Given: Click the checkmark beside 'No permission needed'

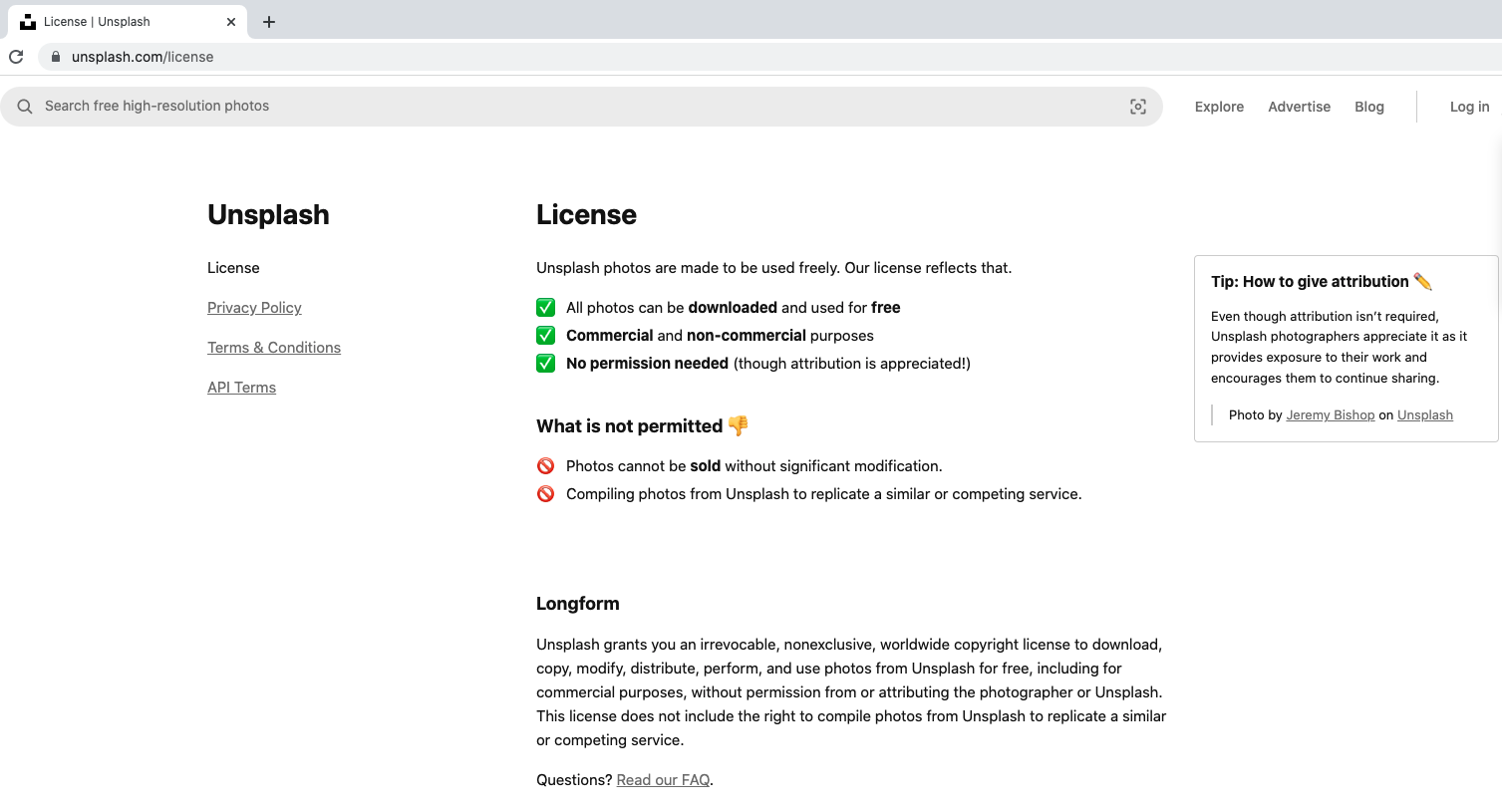Looking at the screenshot, I should pyautogui.click(x=545, y=364).
